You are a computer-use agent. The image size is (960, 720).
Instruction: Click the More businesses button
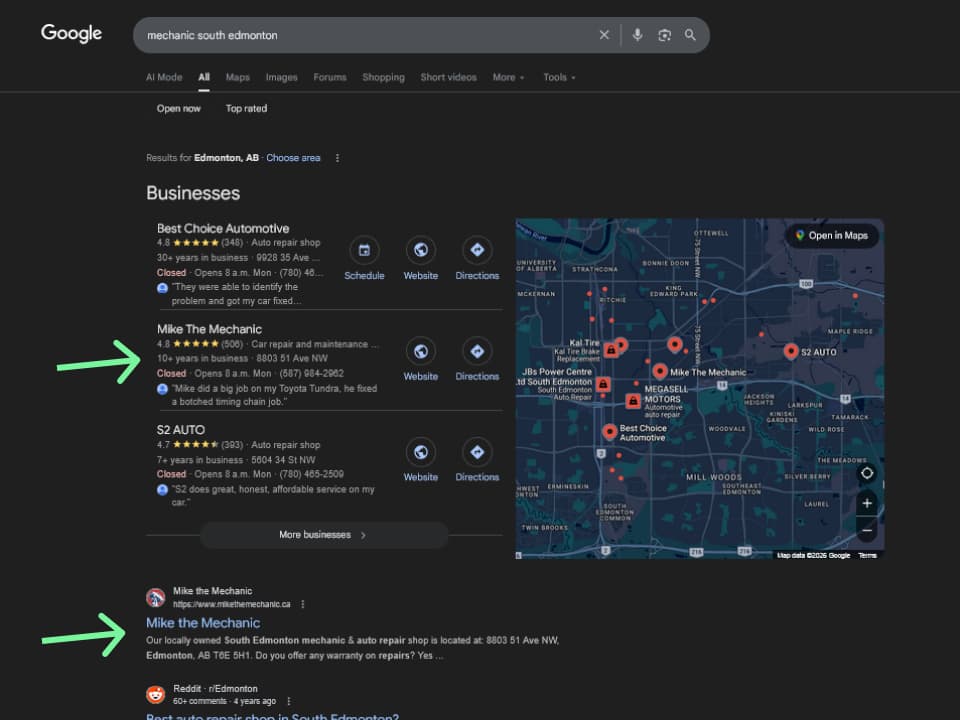coord(324,534)
